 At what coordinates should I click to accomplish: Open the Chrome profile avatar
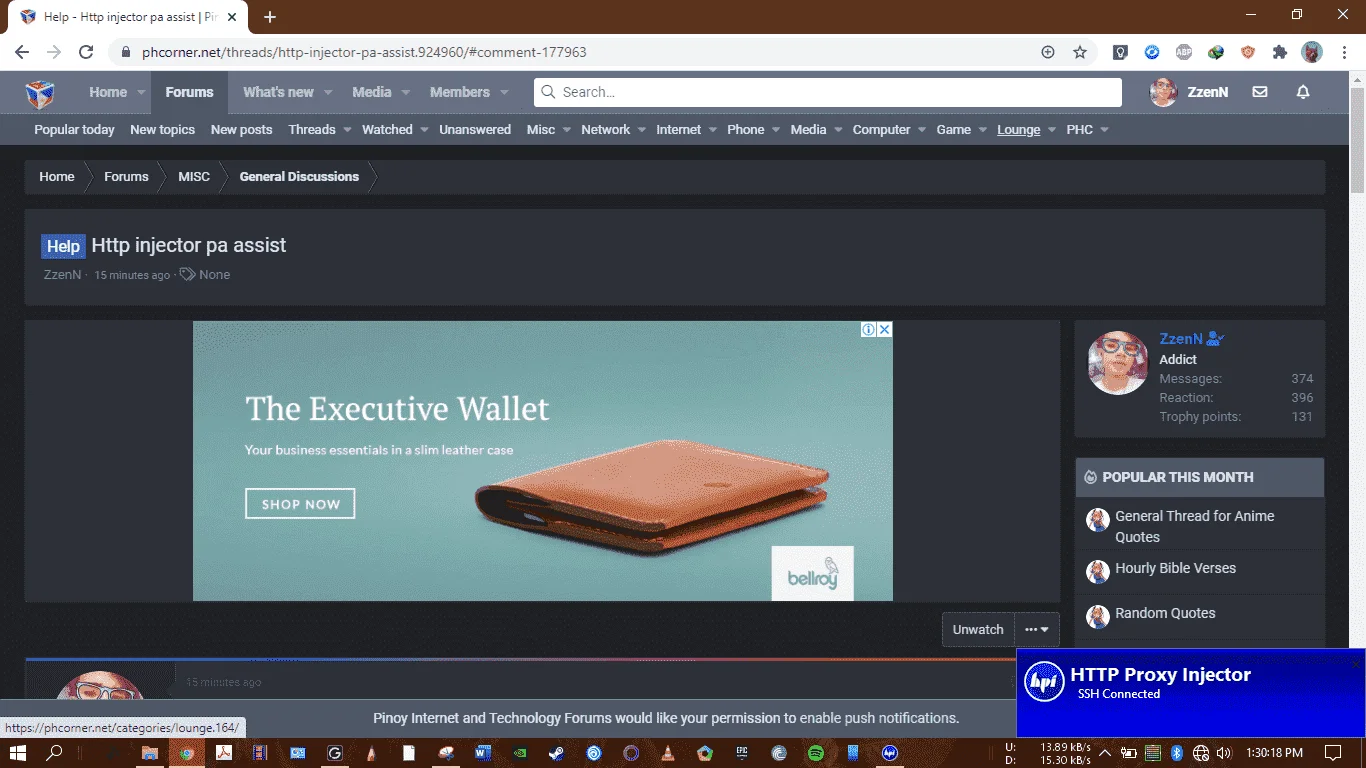(x=1312, y=52)
